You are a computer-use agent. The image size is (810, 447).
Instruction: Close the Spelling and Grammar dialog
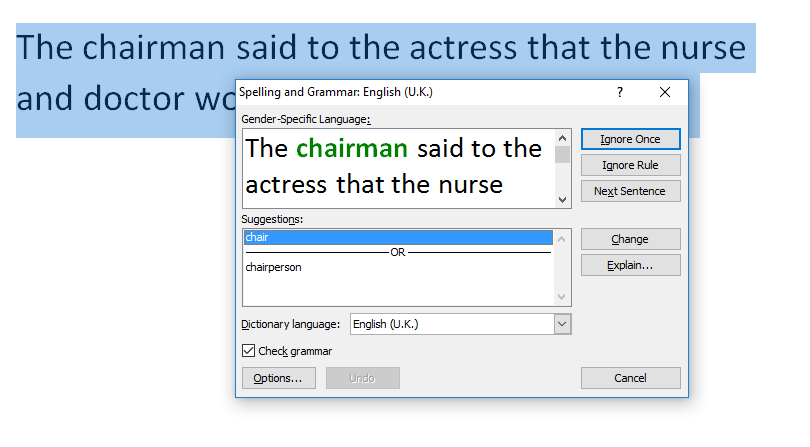pos(665,92)
